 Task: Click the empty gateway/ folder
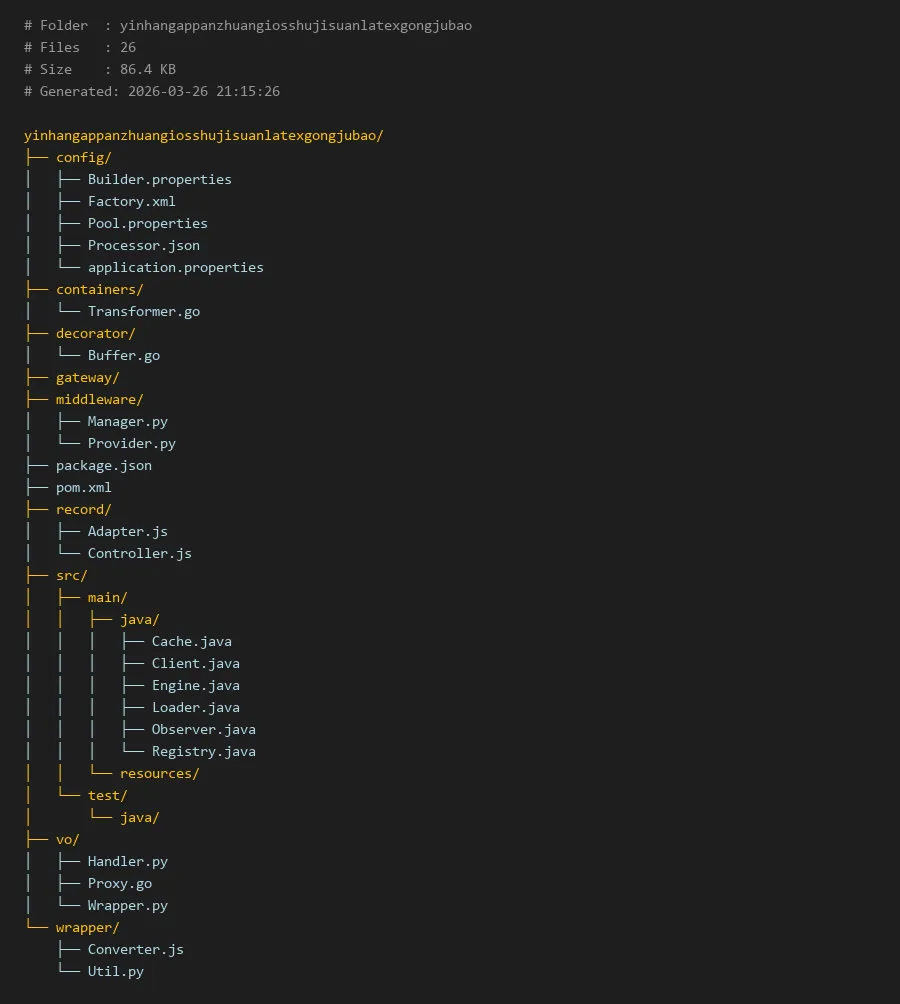pyautogui.click(x=87, y=377)
